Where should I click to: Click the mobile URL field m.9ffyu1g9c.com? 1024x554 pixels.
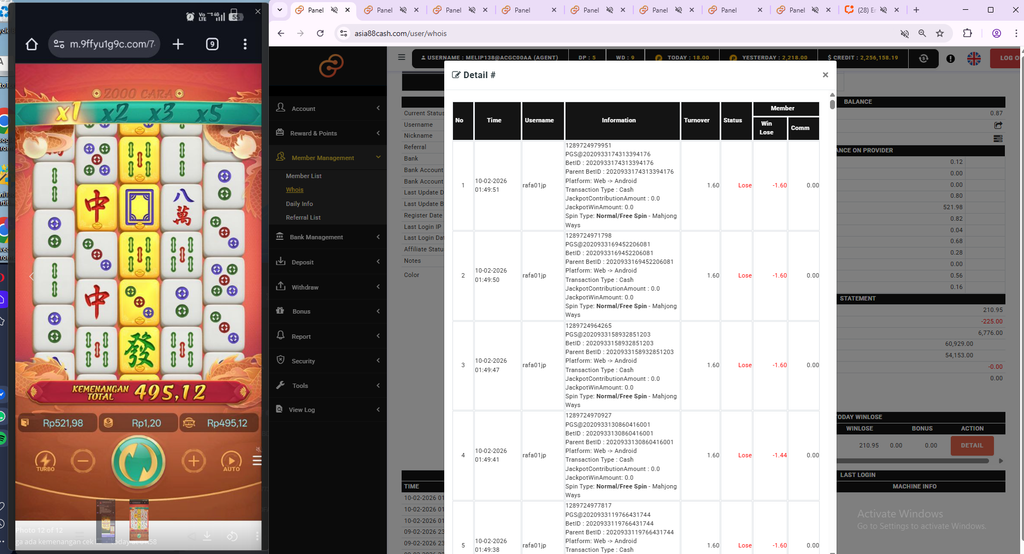coord(104,44)
